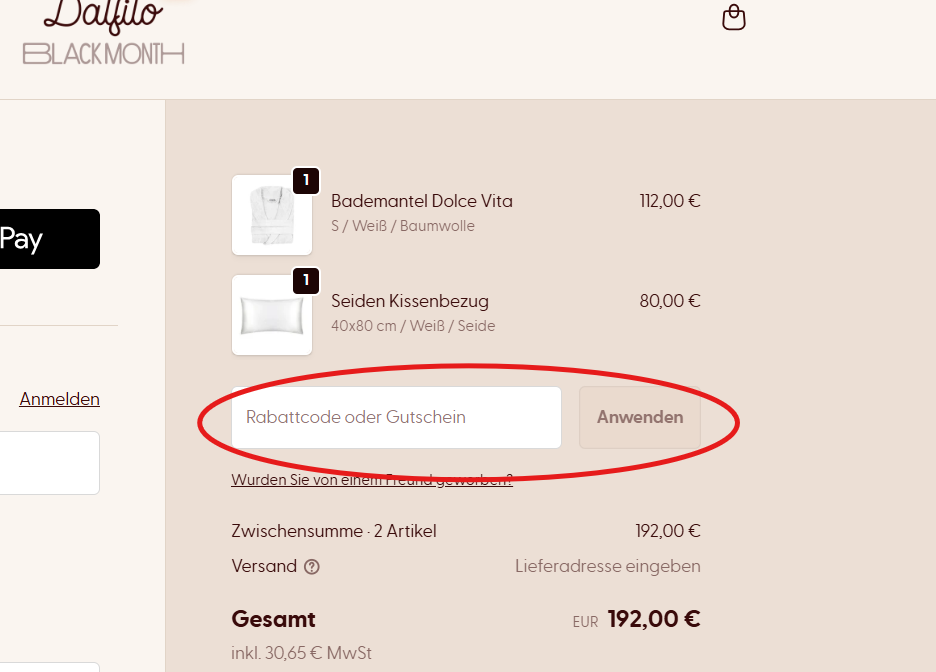Focus the Rabattcode oder Gutschein field
This screenshot has height=672, width=936.
396,417
